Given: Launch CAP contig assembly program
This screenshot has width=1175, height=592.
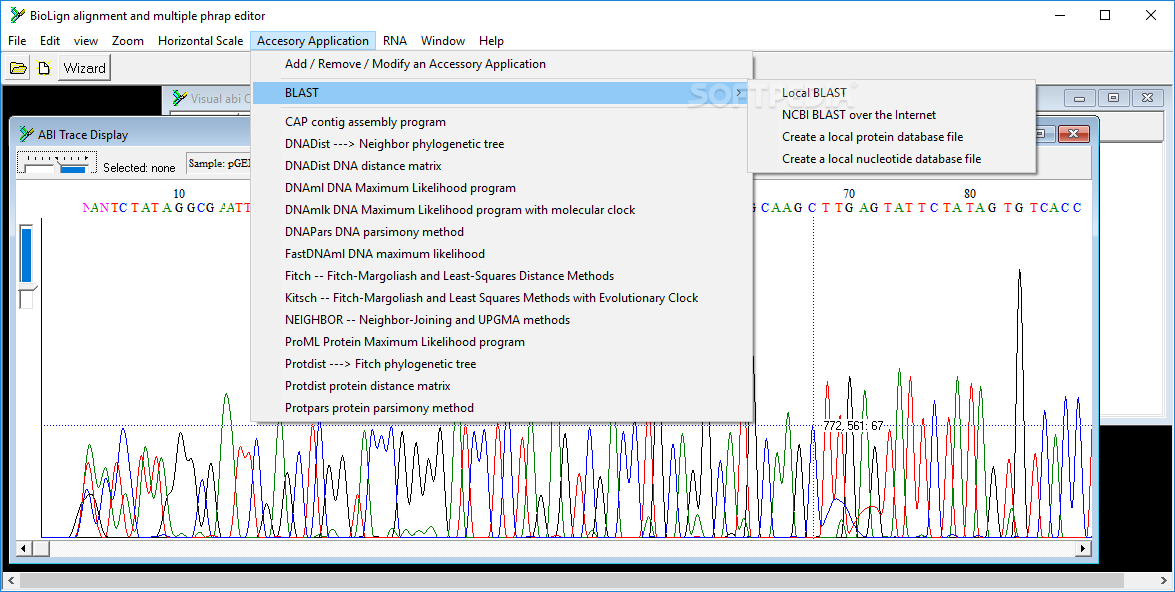Looking at the screenshot, I should click(x=502, y=122).
